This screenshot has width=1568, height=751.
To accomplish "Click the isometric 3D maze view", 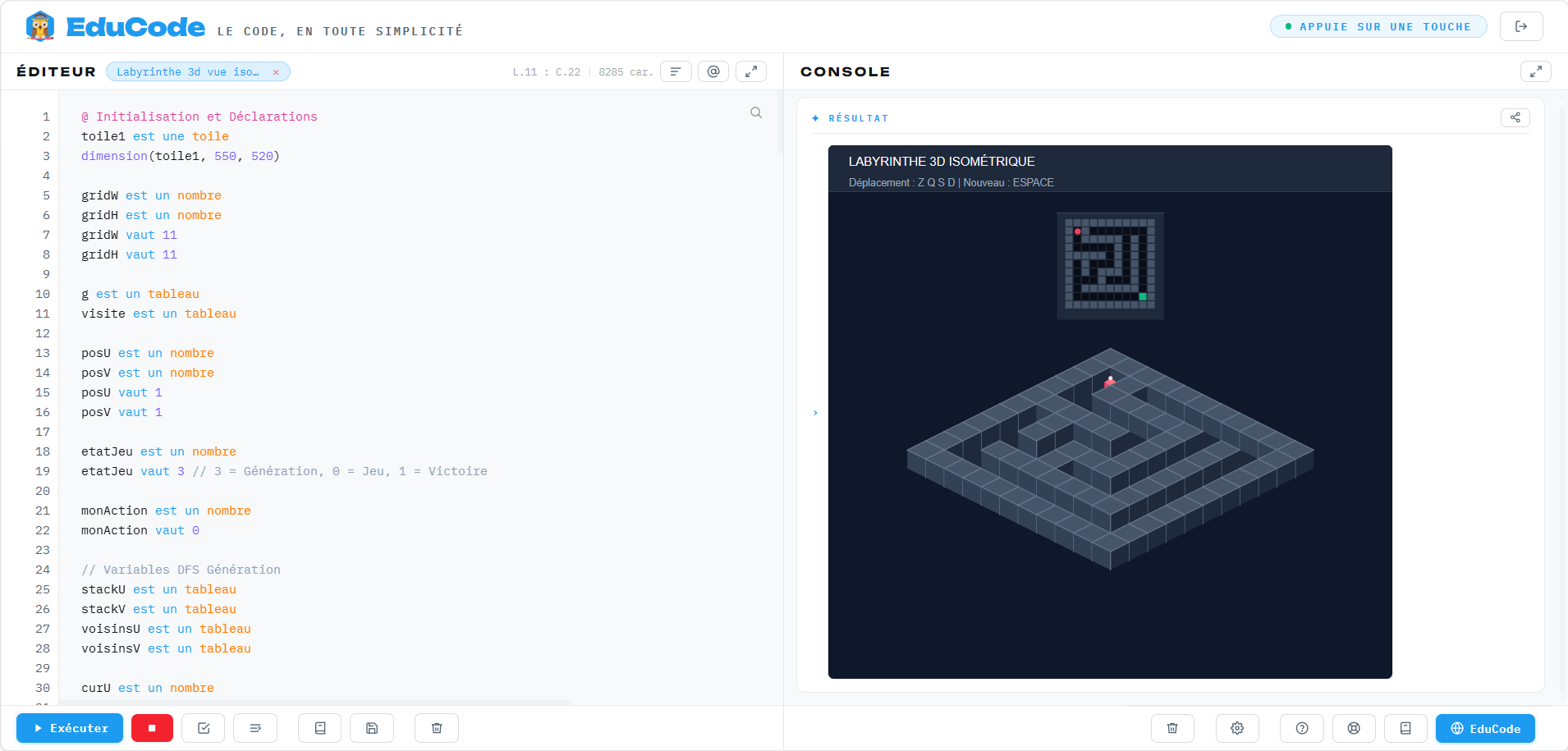I will point(1110,459).
